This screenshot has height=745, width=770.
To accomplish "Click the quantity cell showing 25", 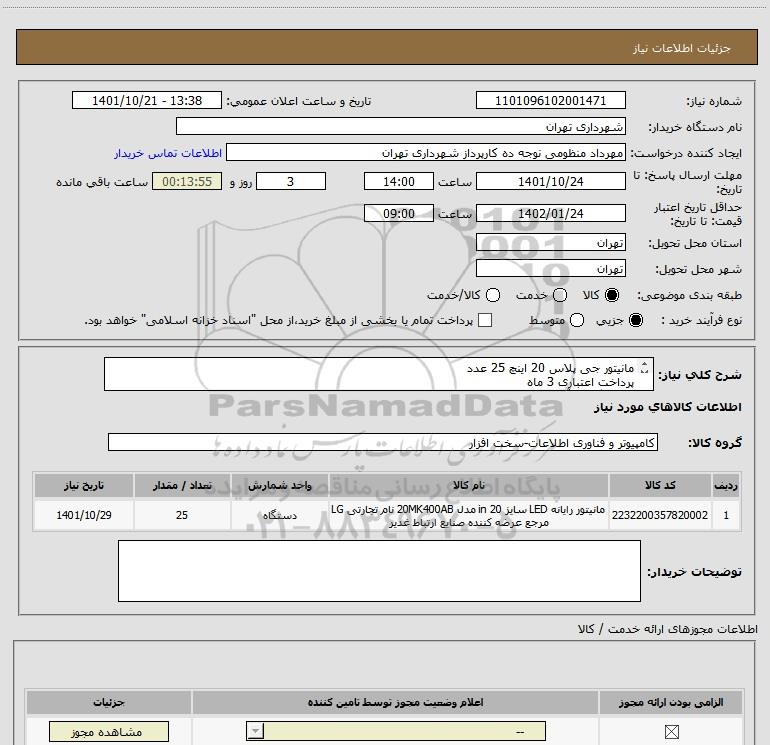I will point(182,515).
